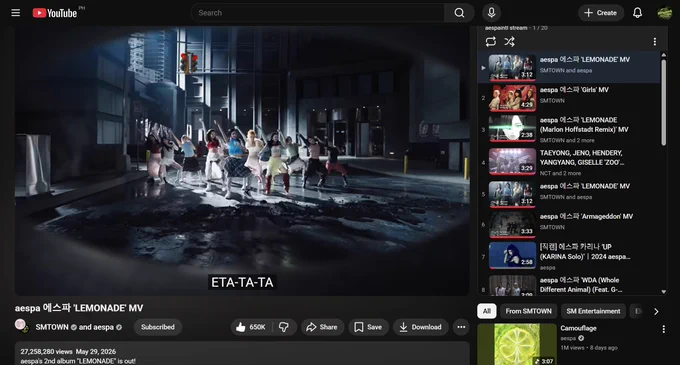Open playlist three-dot options menu

pyautogui.click(x=654, y=42)
